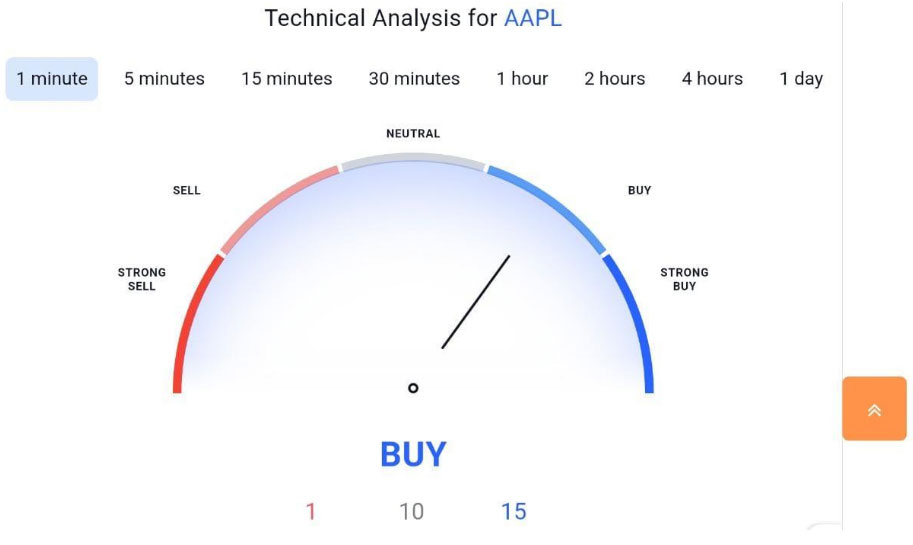
Task: Click the black gauge needle
Action: (x=476, y=302)
